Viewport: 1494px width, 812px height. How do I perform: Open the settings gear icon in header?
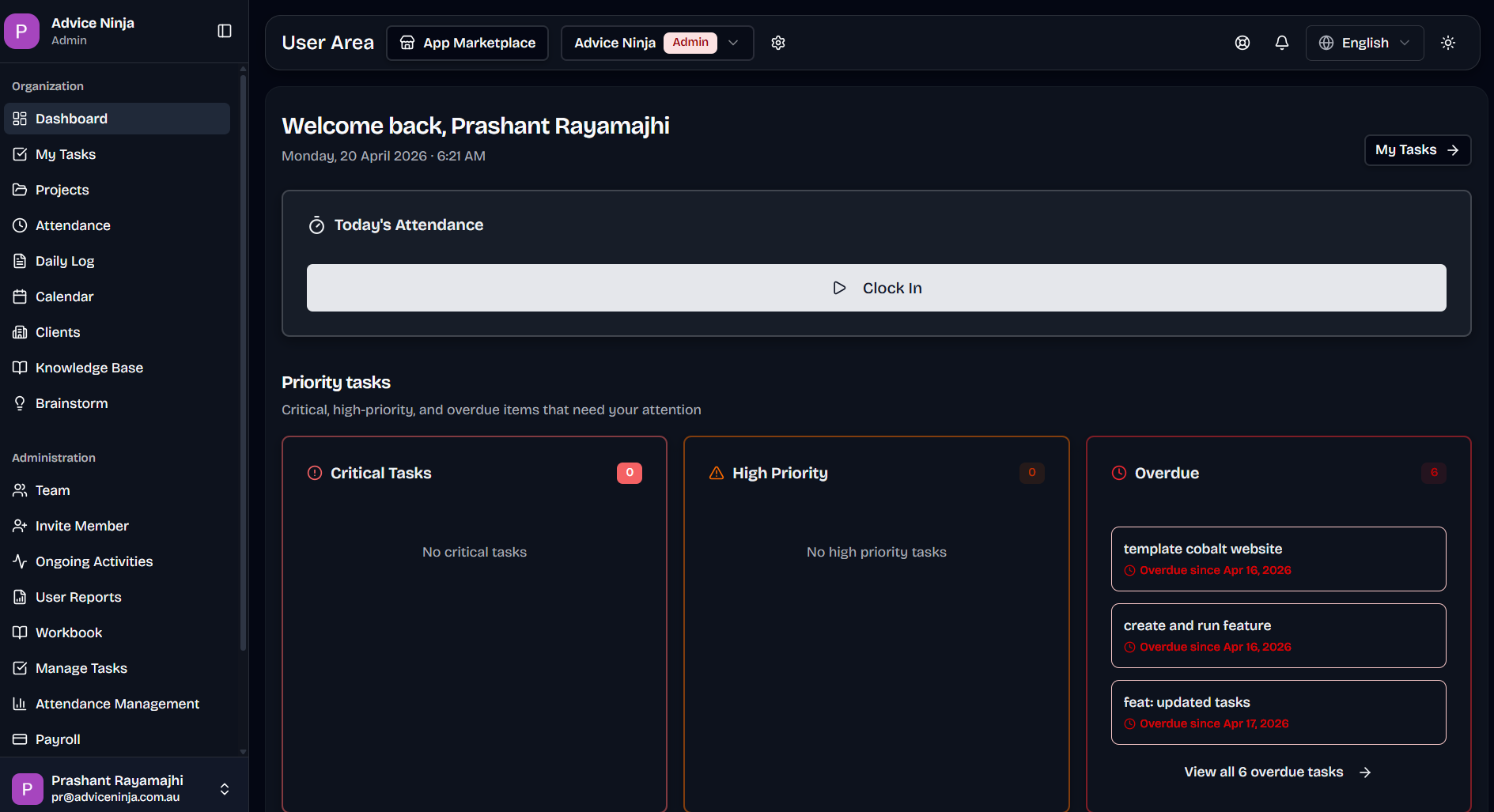tap(778, 43)
